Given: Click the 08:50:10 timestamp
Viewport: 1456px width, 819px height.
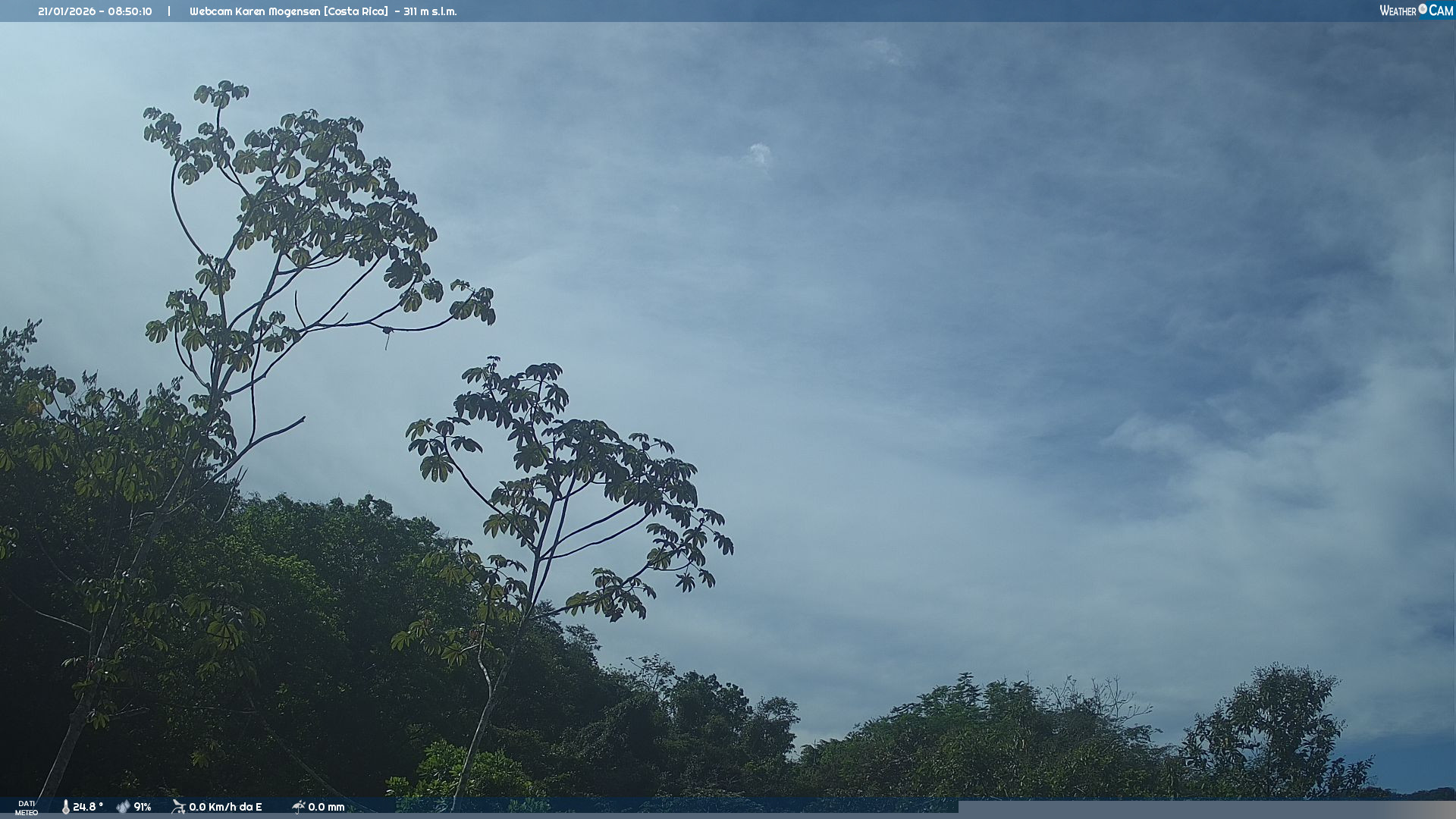Looking at the screenshot, I should [x=130, y=11].
